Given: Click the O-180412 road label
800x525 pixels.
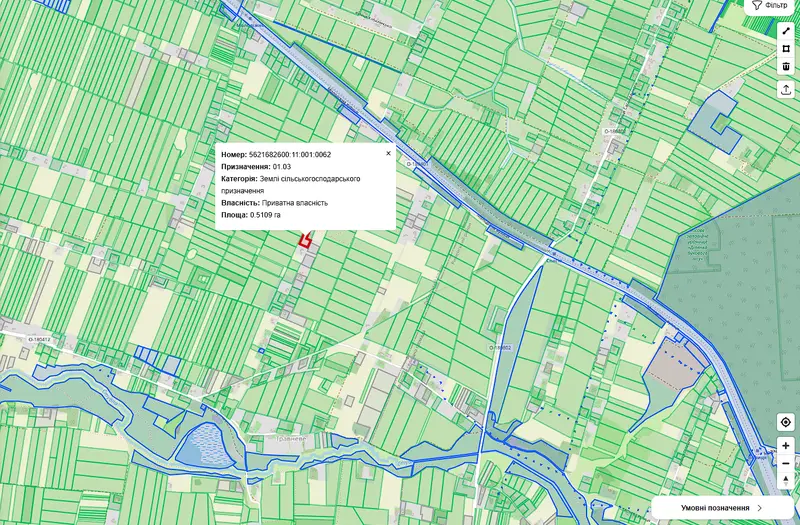Looking at the screenshot, I should pos(39,339).
